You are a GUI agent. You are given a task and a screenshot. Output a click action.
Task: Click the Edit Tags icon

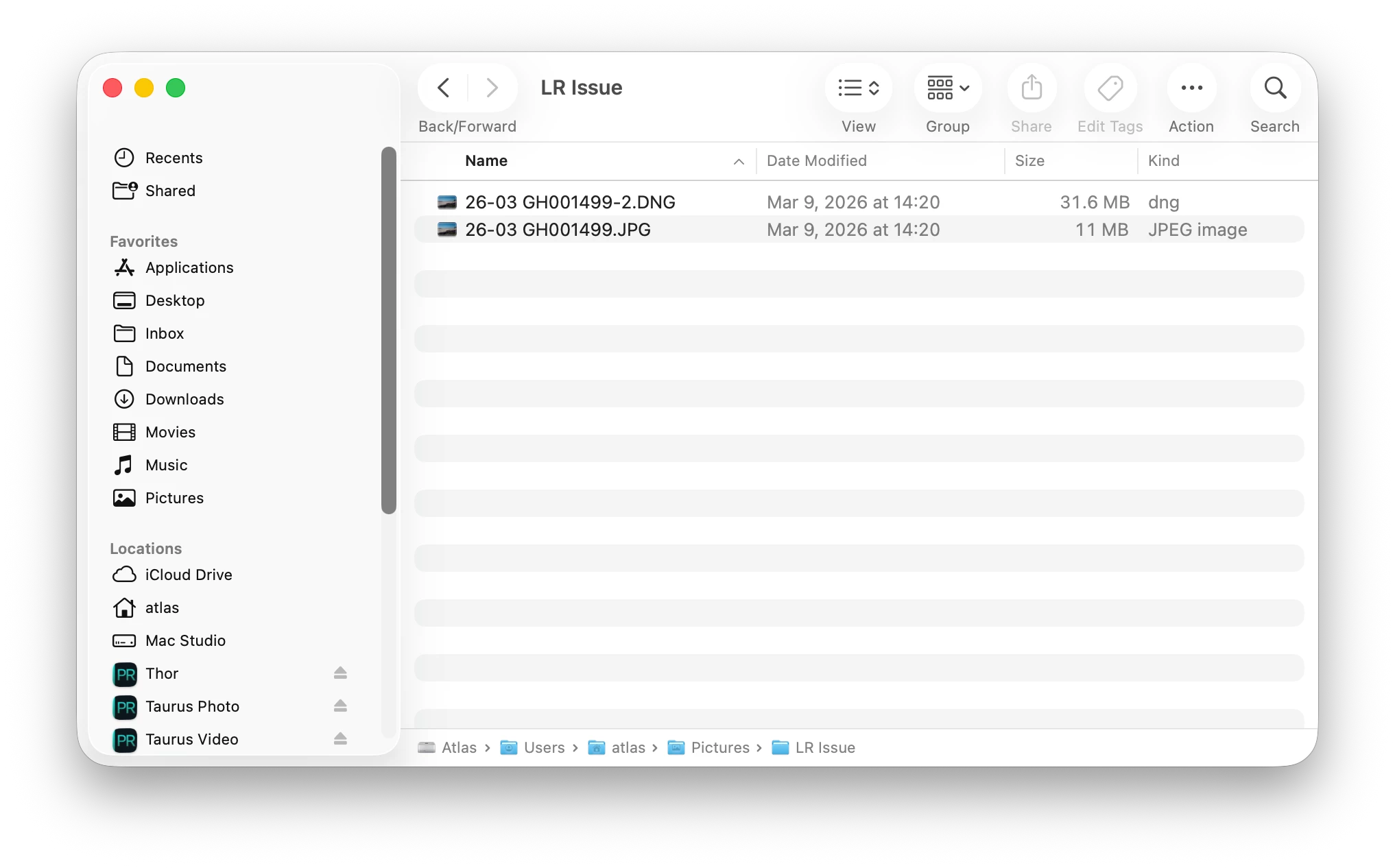1110,88
